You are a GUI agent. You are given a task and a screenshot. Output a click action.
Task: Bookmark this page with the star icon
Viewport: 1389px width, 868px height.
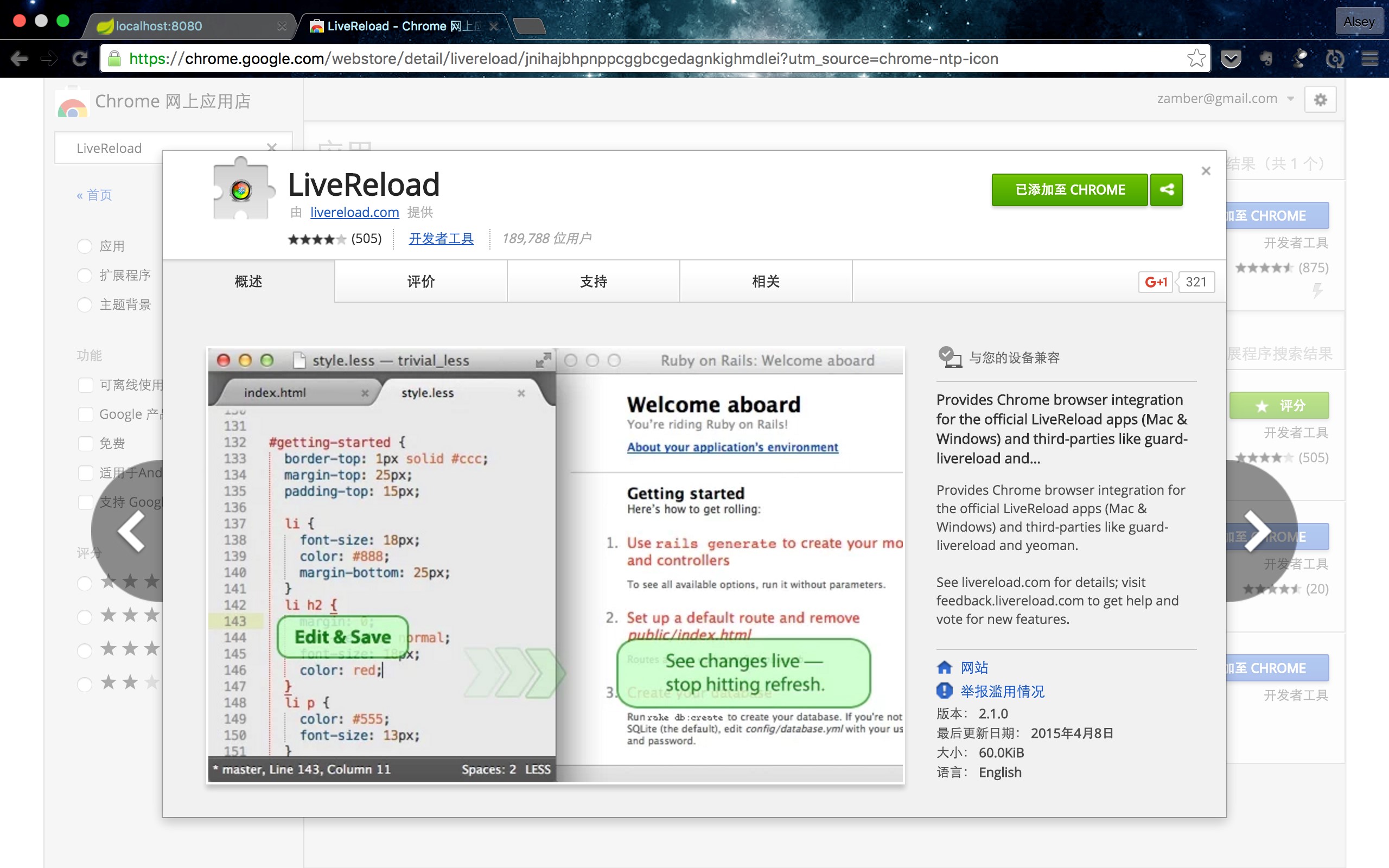coord(1196,58)
